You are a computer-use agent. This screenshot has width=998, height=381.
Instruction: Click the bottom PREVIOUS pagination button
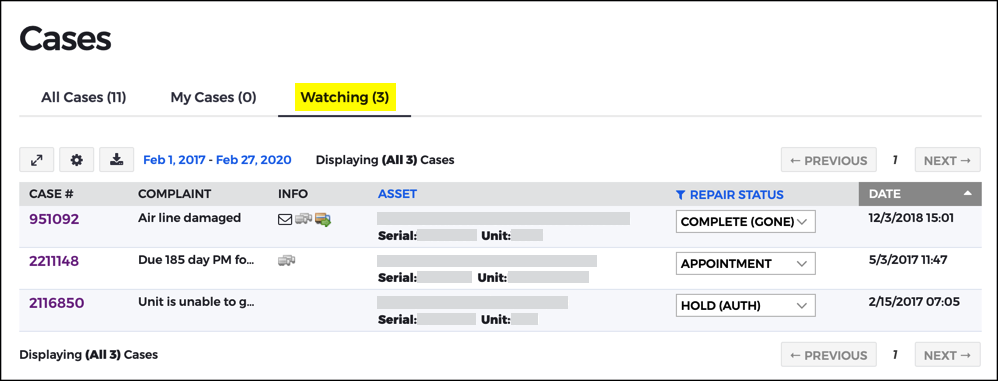point(829,355)
